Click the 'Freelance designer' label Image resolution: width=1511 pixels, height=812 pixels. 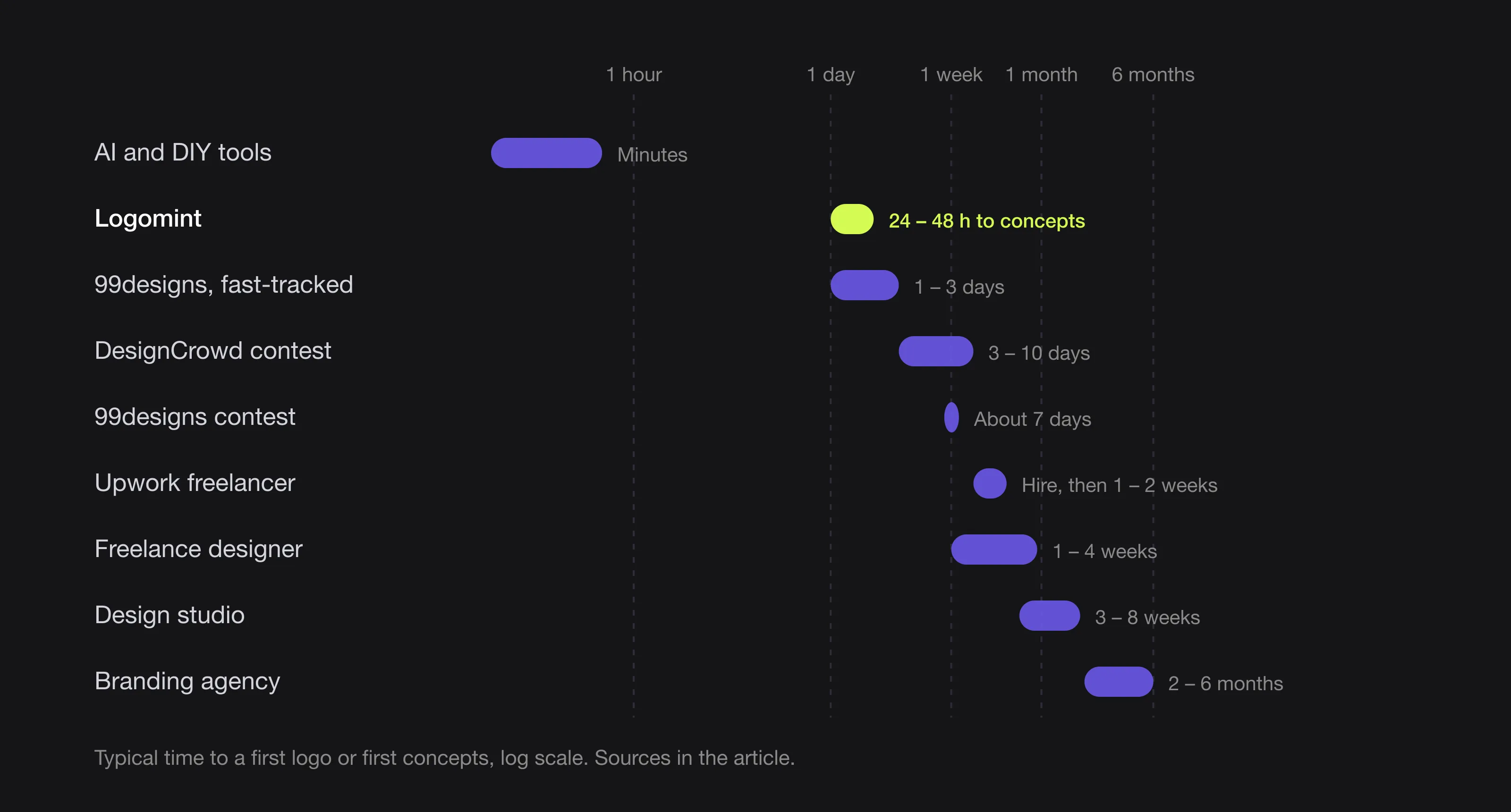tap(198, 550)
